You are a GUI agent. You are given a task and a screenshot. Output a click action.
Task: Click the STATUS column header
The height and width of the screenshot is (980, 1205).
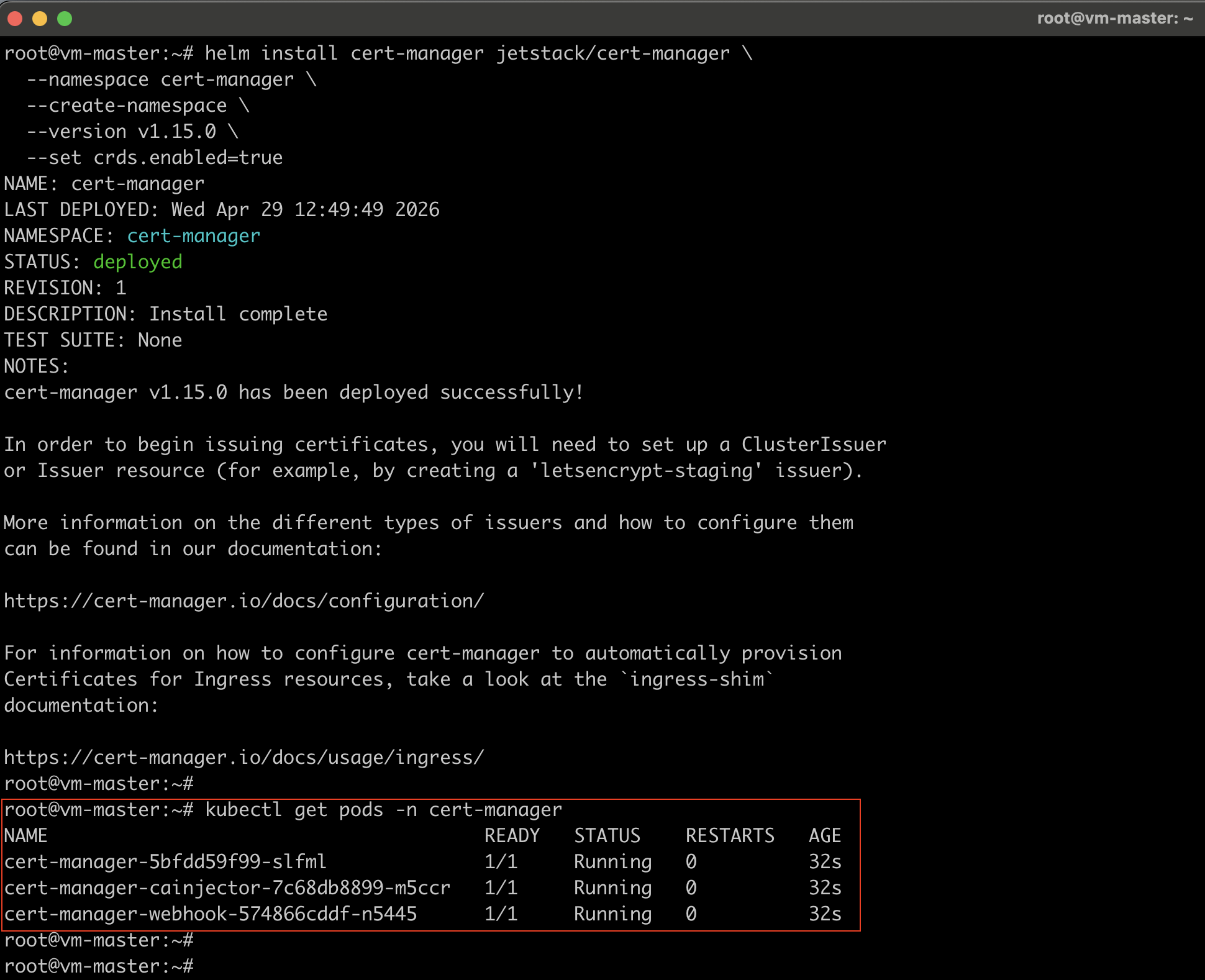(x=607, y=836)
